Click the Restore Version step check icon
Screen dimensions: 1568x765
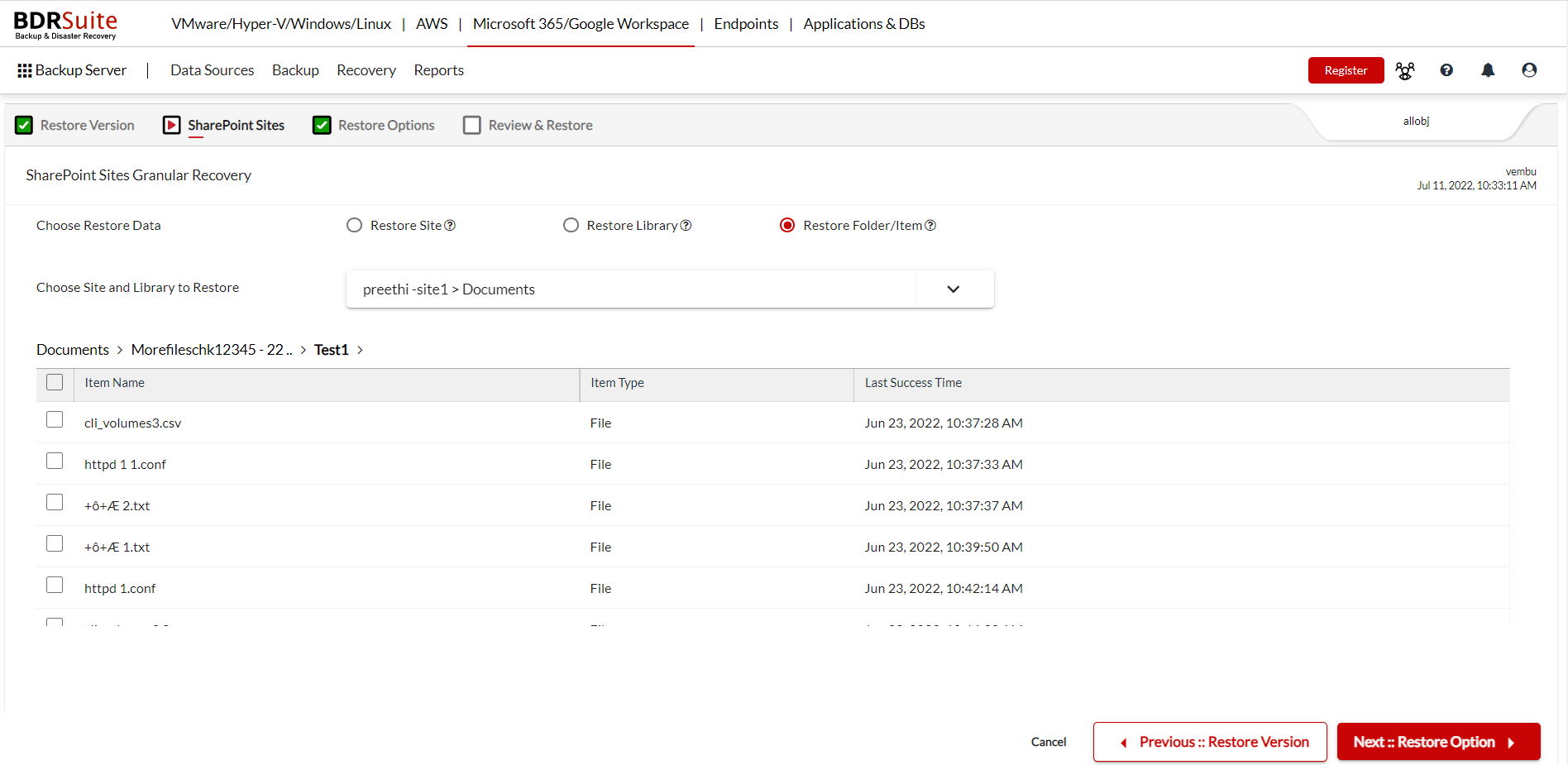click(24, 125)
